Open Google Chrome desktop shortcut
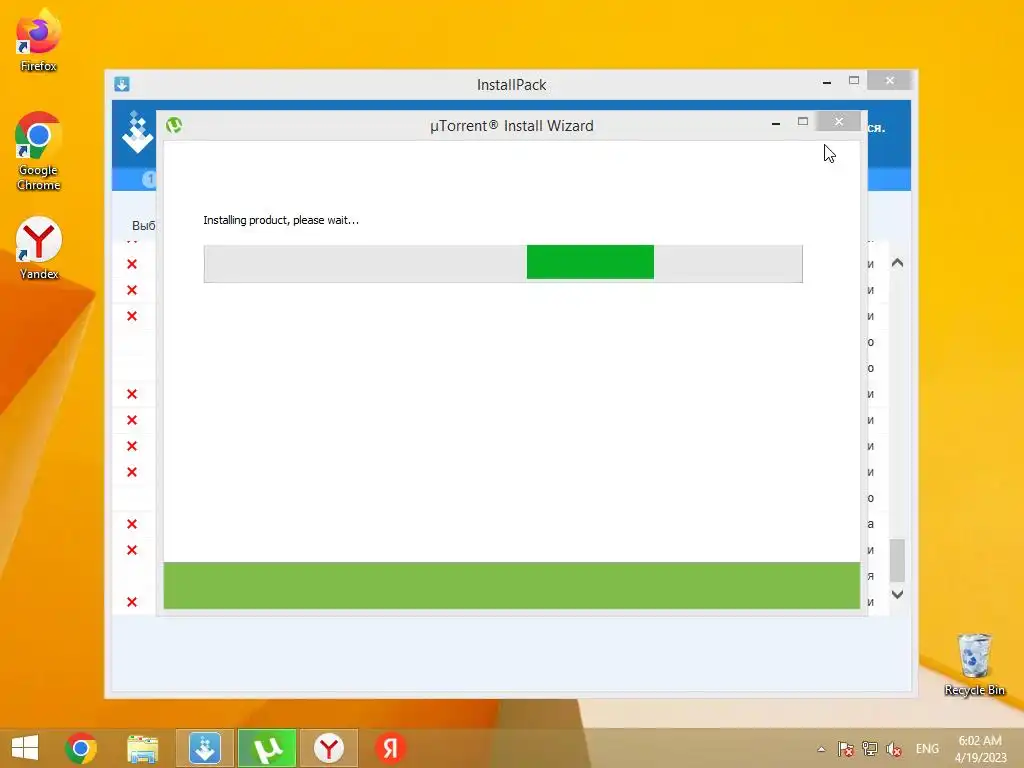Screen dimensions: 1024x768 pyautogui.click(x=38, y=152)
